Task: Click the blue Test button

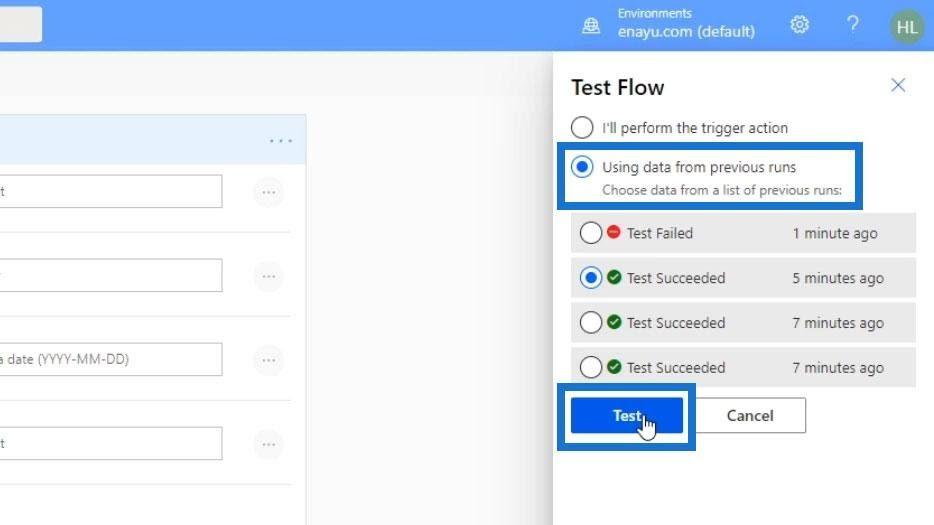Action: [627, 415]
